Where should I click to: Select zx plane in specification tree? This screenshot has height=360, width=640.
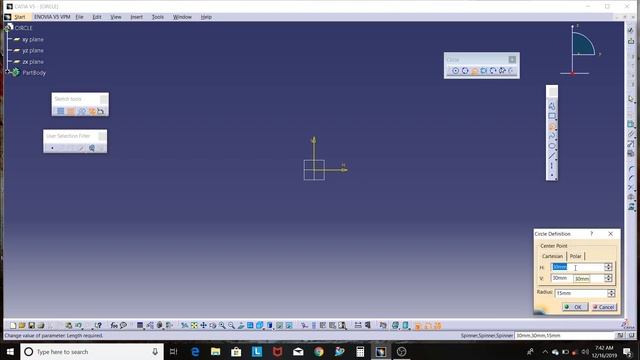[33, 62]
